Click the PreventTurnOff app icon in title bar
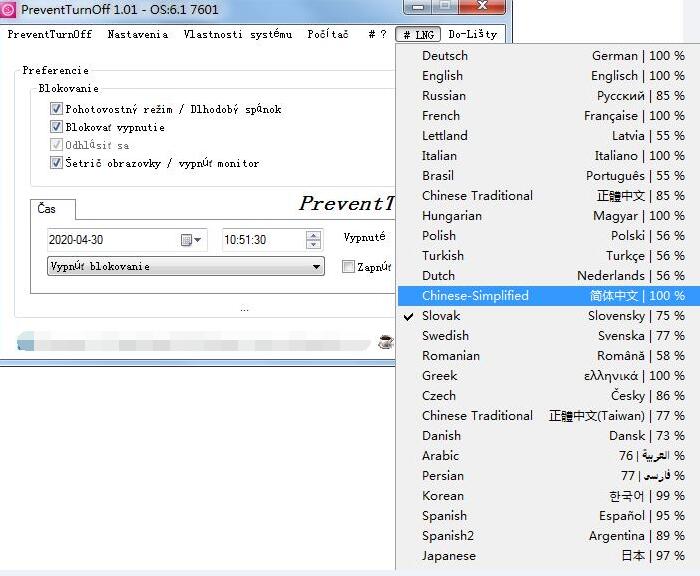The height and width of the screenshot is (576, 700). (x=8, y=10)
